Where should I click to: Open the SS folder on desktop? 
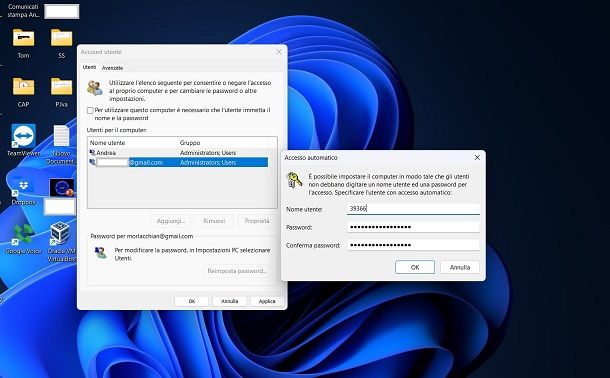[x=61, y=38]
